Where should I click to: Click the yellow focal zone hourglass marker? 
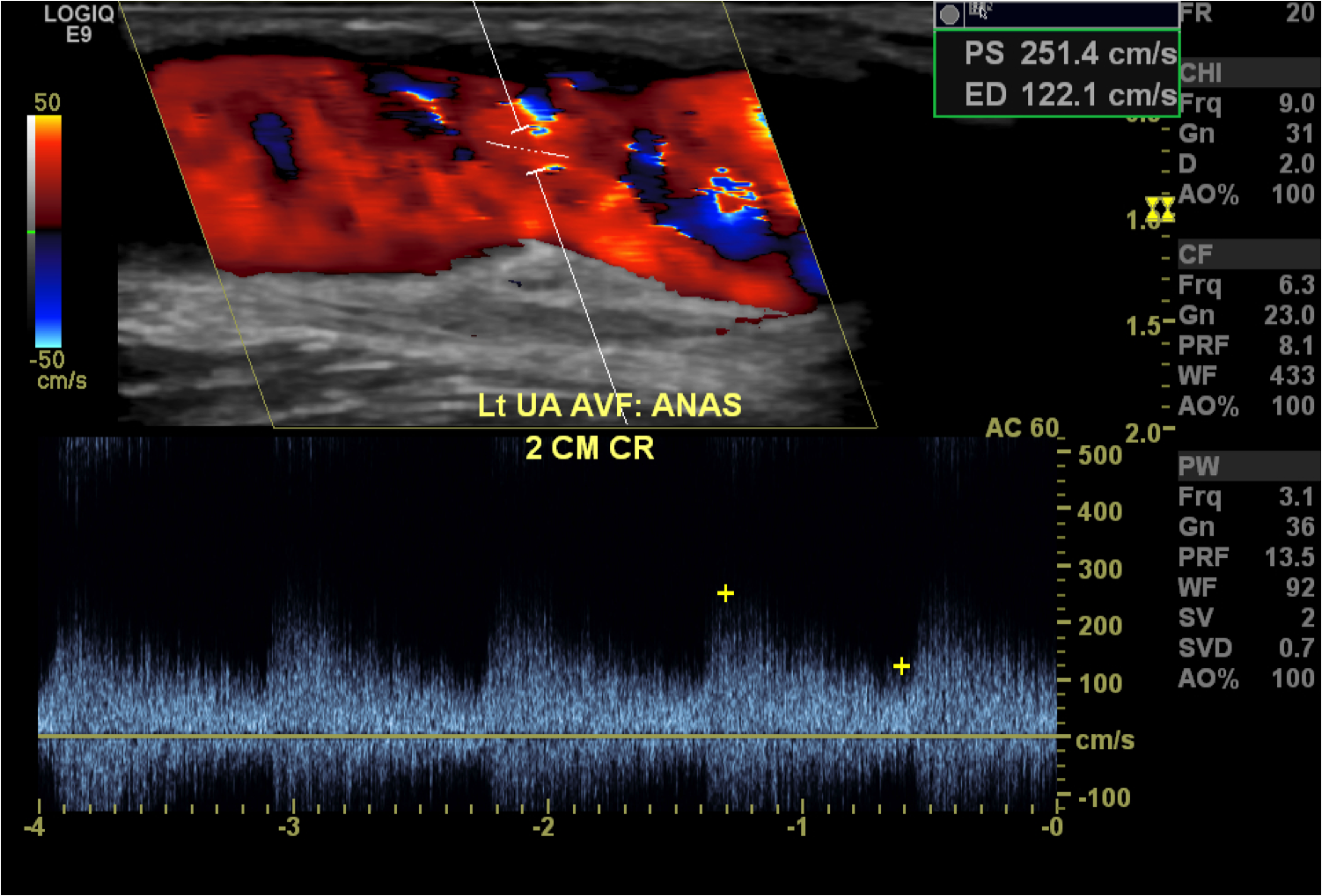click(1160, 209)
